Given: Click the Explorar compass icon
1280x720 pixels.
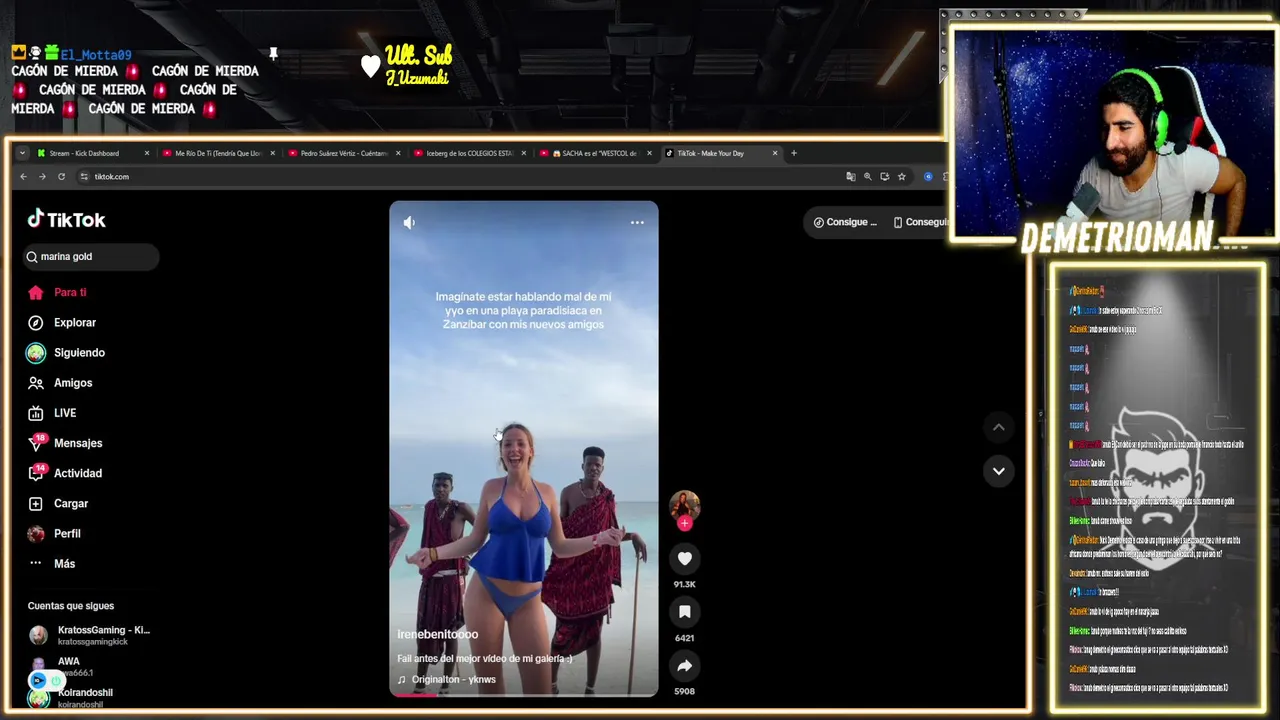Looking at the screenshot, I should point(36,322).
